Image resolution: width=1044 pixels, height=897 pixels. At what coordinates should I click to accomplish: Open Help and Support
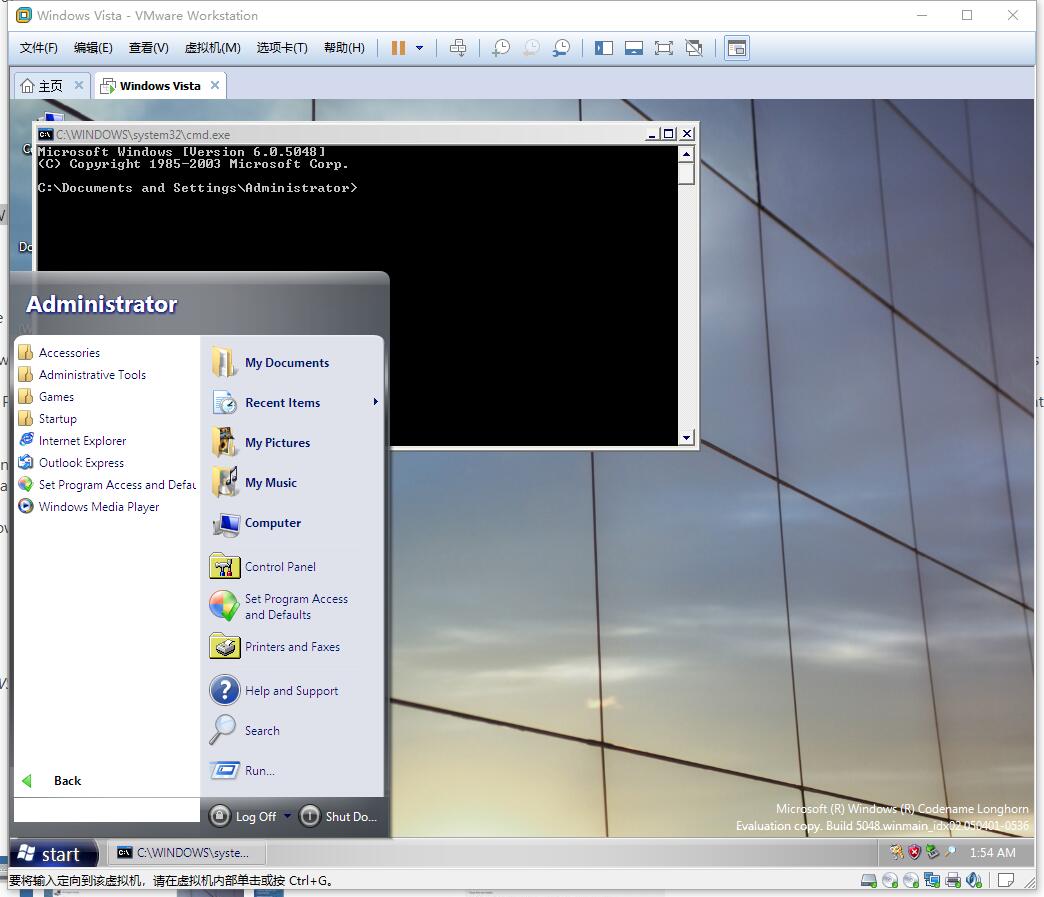(293, 691)
